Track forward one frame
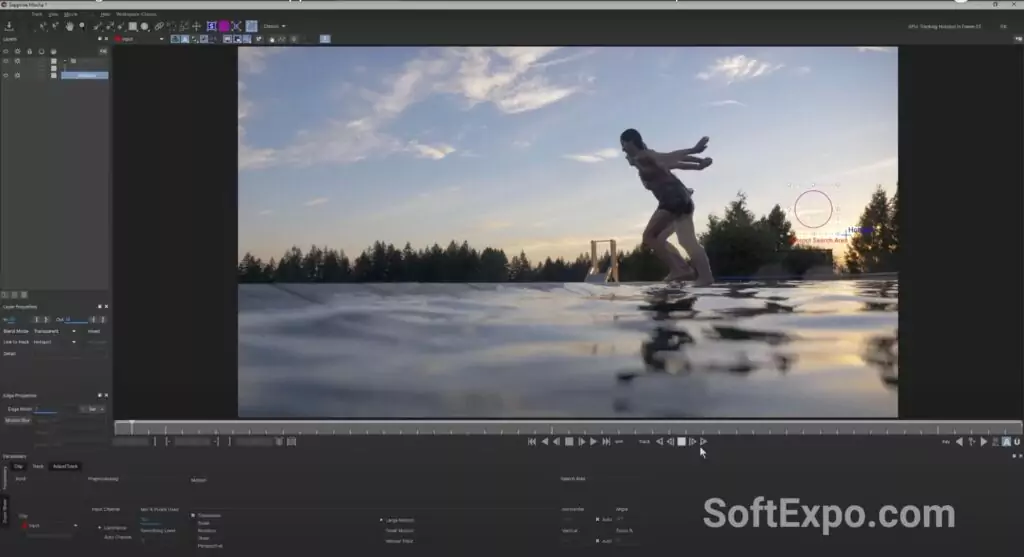The image size is (1024, 557). point(692,442)
